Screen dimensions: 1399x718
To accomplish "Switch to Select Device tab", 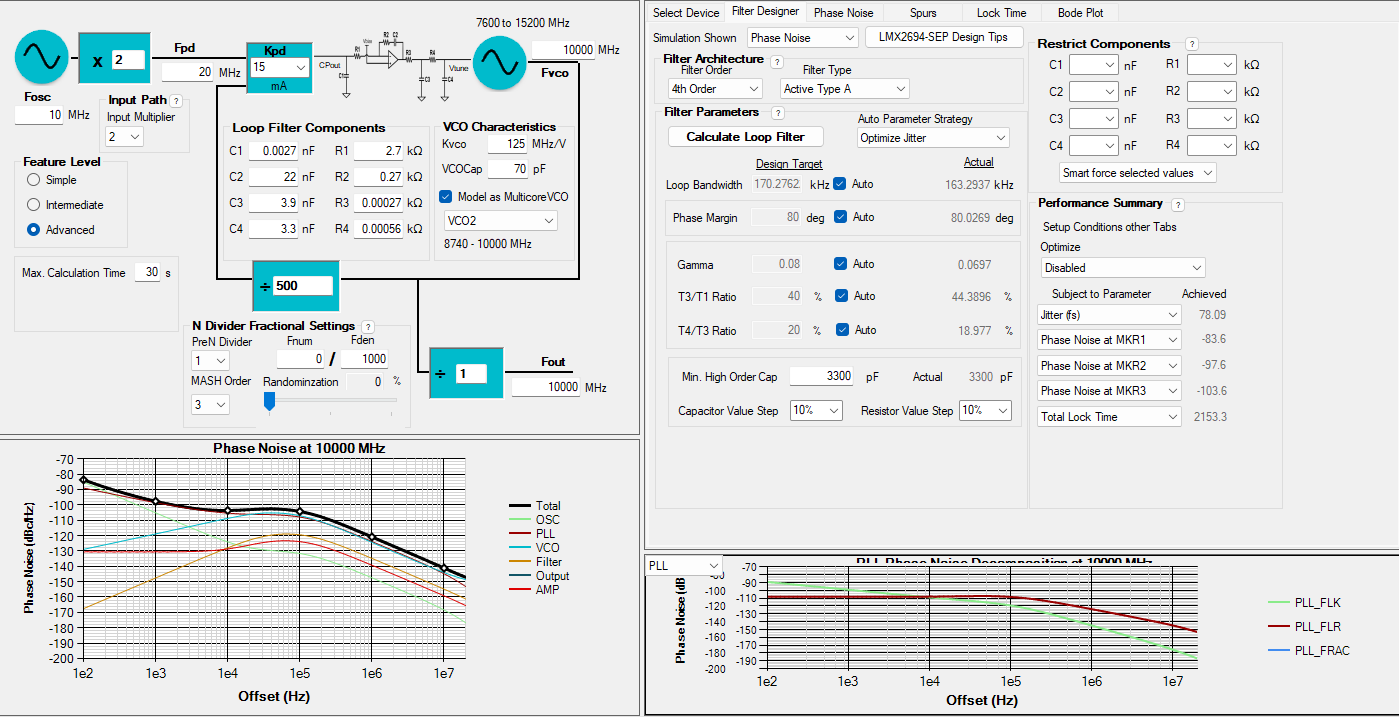I will click(686, 13).
